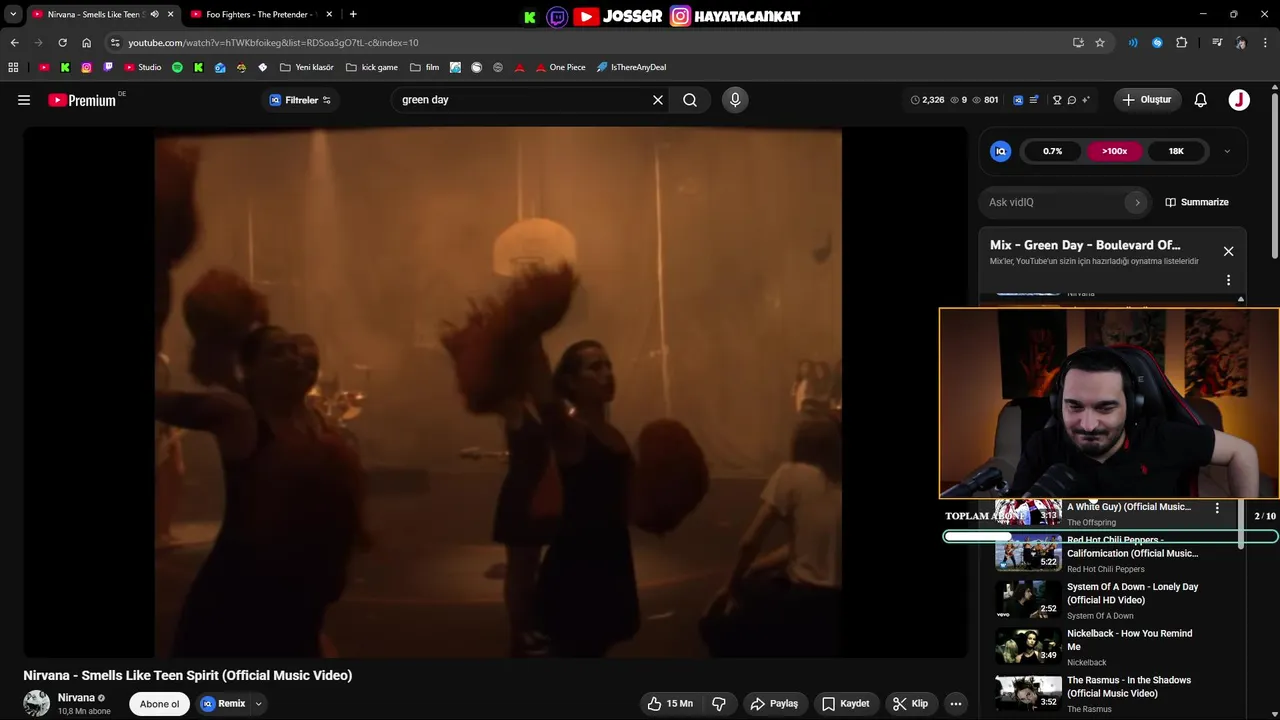
Task: Open a new browser tab
Action: (353, 14)
